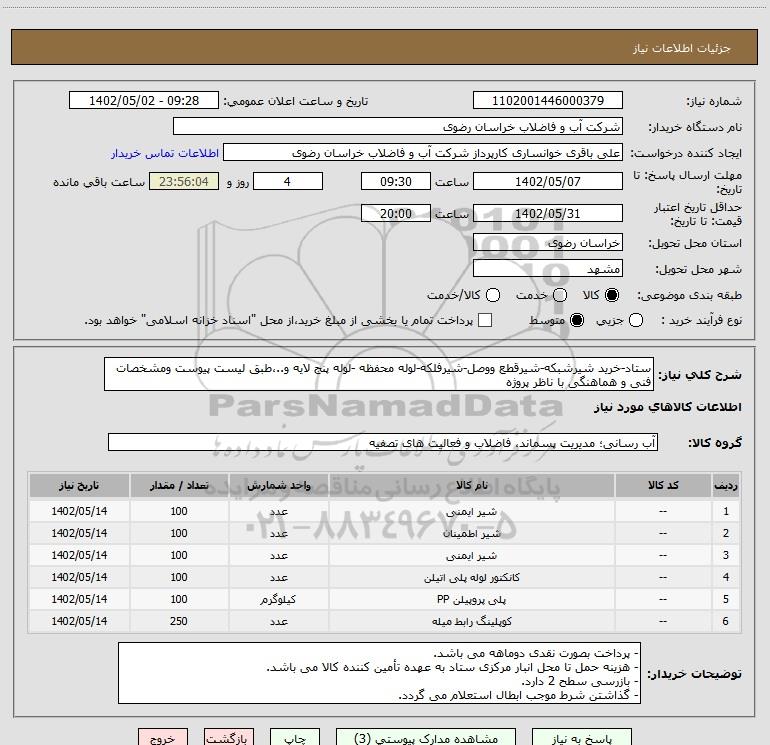
Task: Click response time 09:30 field
Action: 396,181
